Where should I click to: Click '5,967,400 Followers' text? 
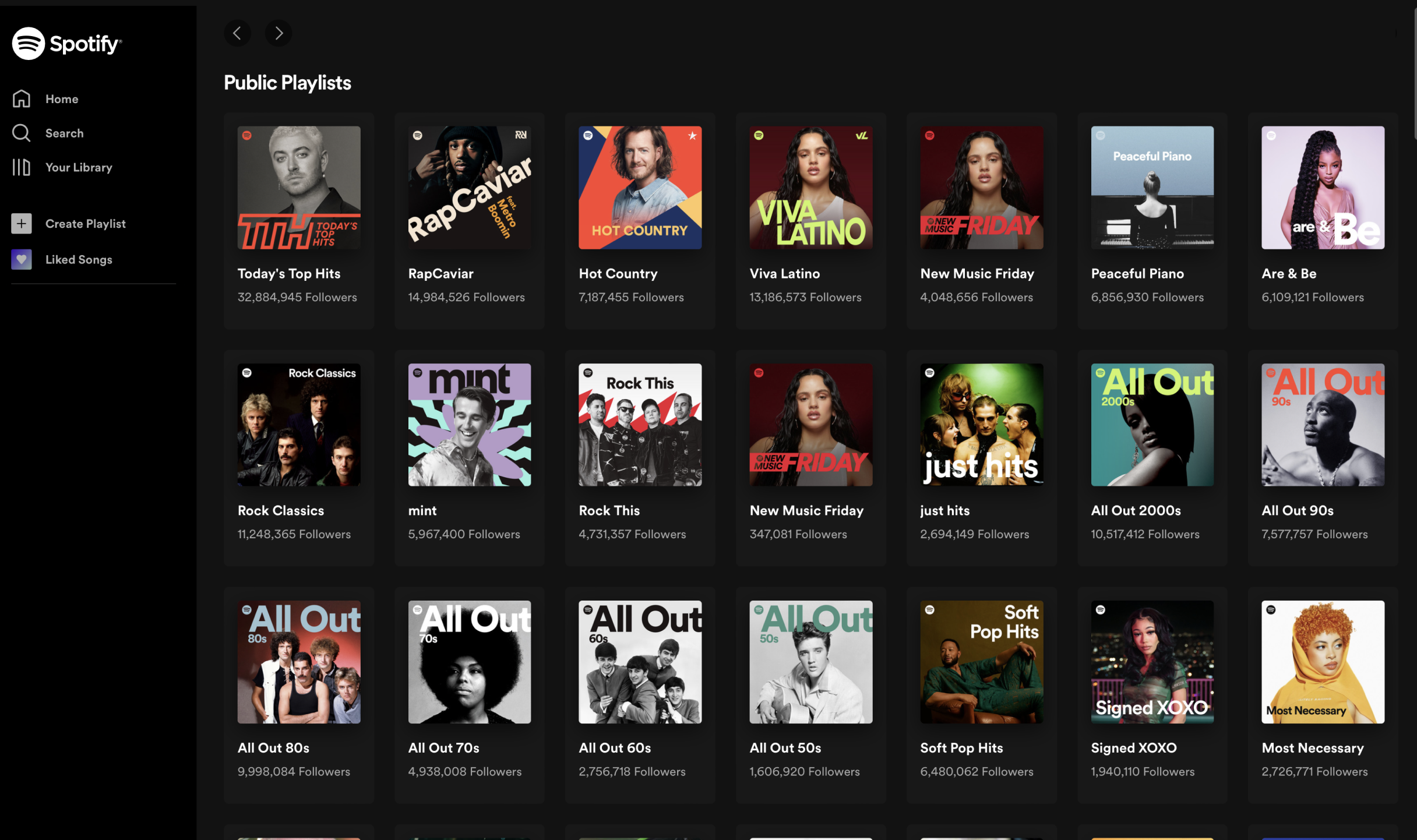(x=464, y=534)
